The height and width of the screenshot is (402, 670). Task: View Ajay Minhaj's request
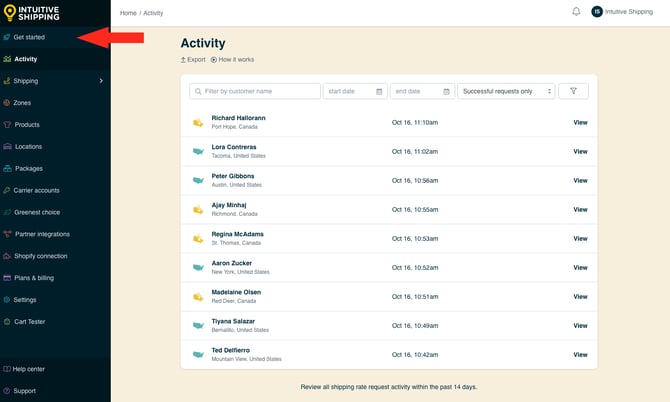click(580, 210)
